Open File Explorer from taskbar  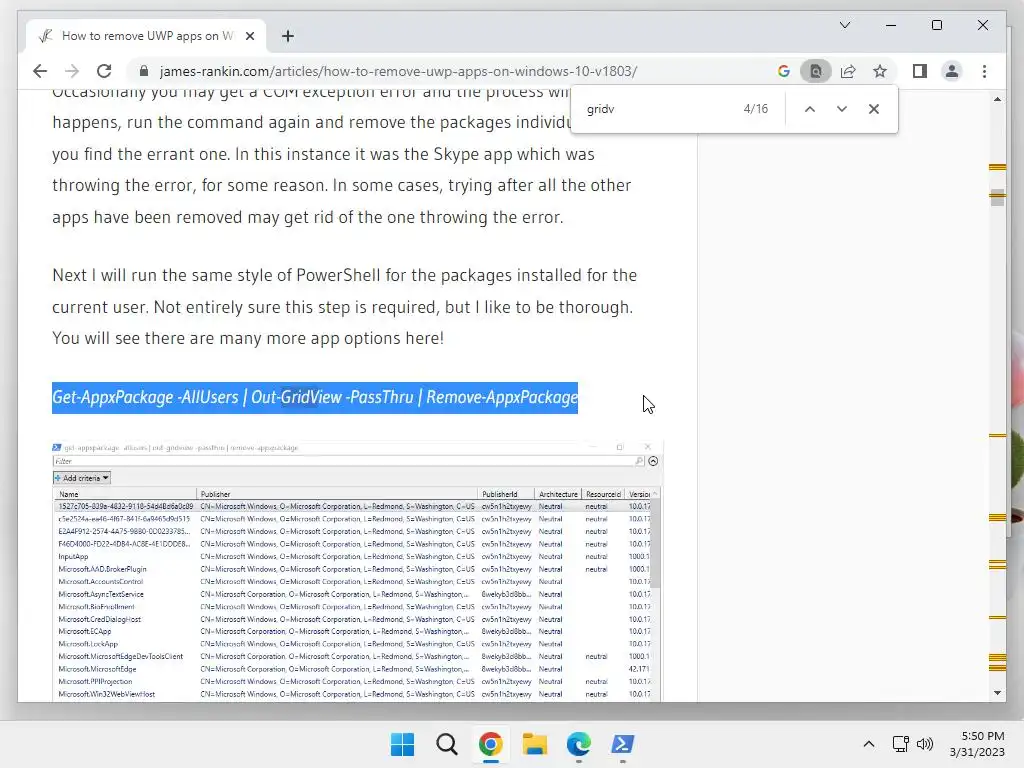click(534, 744)
